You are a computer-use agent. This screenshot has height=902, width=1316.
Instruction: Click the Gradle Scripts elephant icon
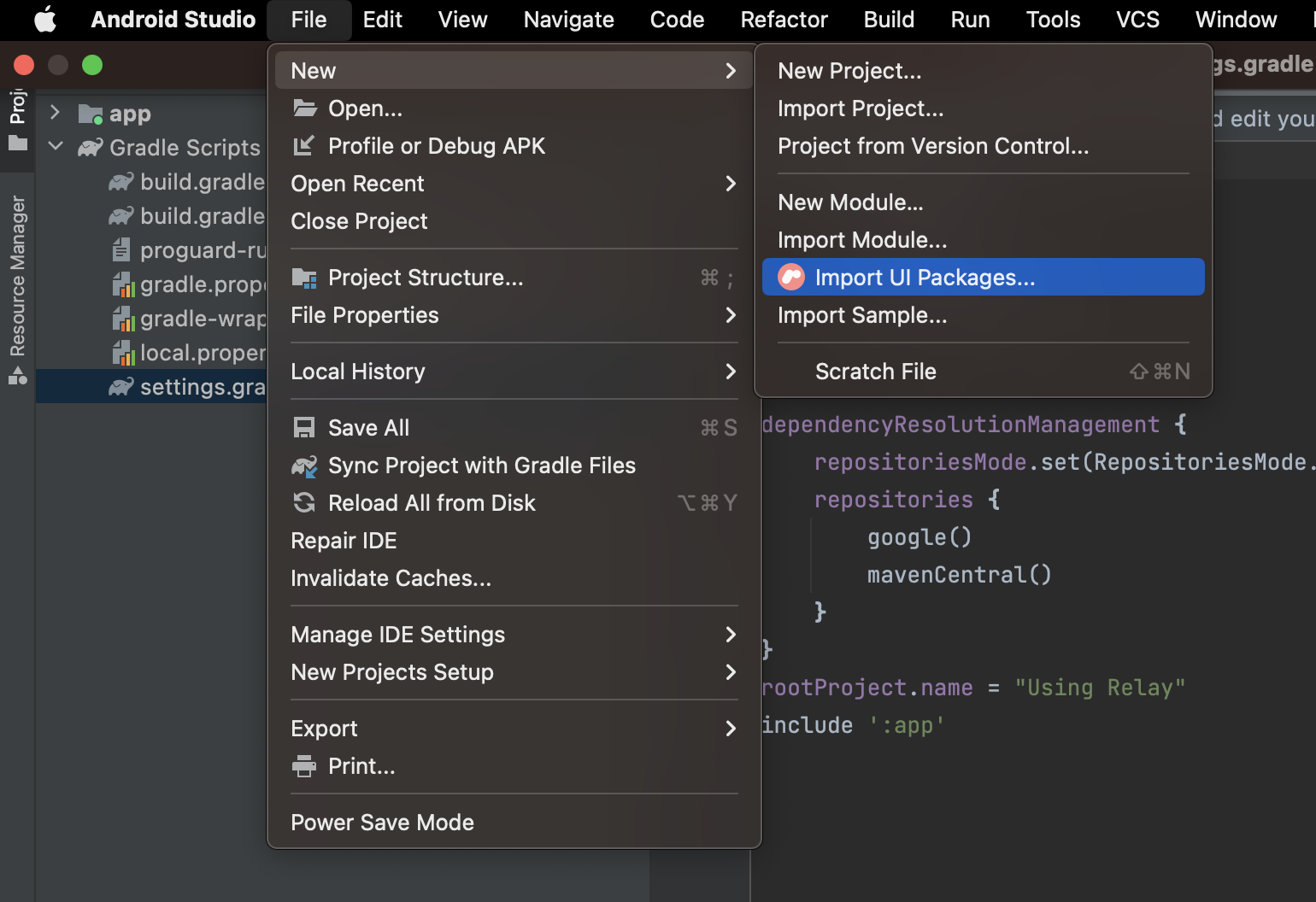(90, 148)
